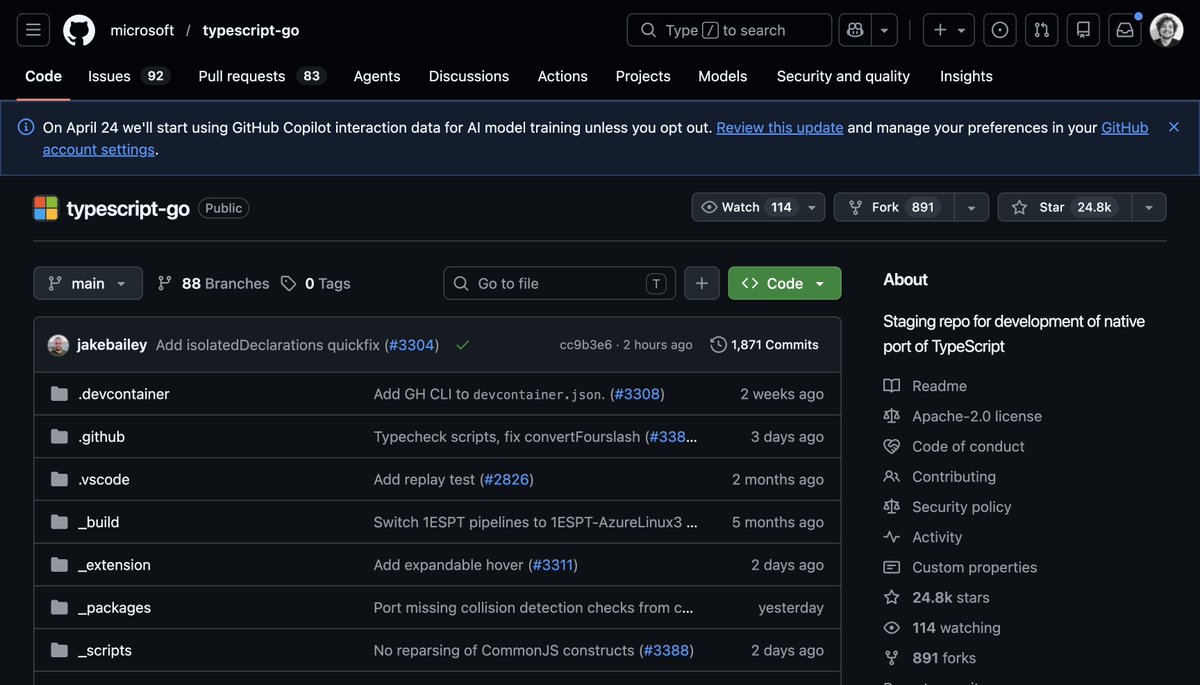The width and height of the screenshot is (1200, 685).
Task: Open your pull requests icon in header
Action: (1041, 30)
